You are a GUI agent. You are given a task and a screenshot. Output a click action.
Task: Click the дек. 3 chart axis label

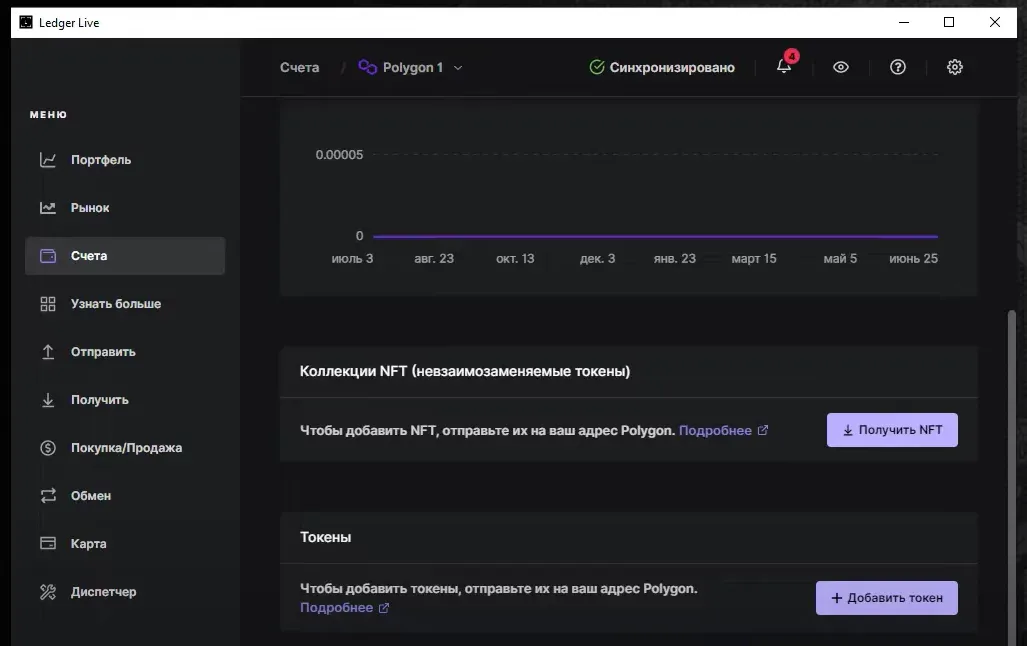[x=597, y=259]
